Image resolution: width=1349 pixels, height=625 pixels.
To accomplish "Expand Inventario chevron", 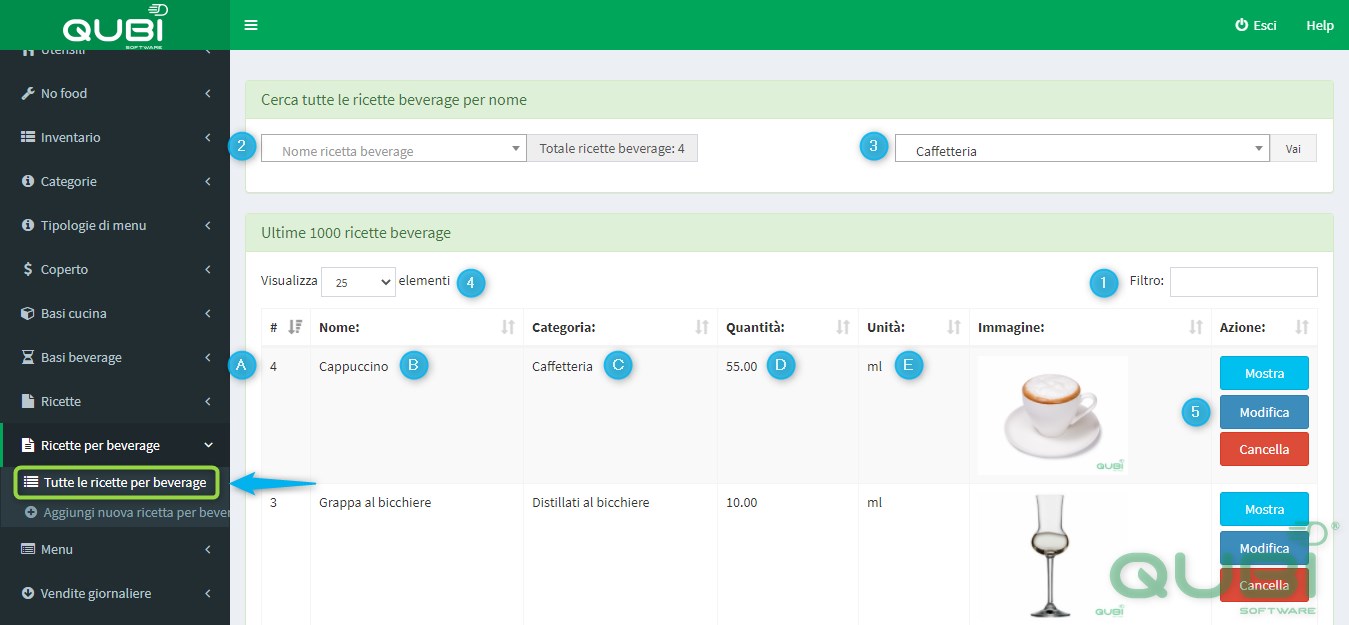I will coord(208,137).
